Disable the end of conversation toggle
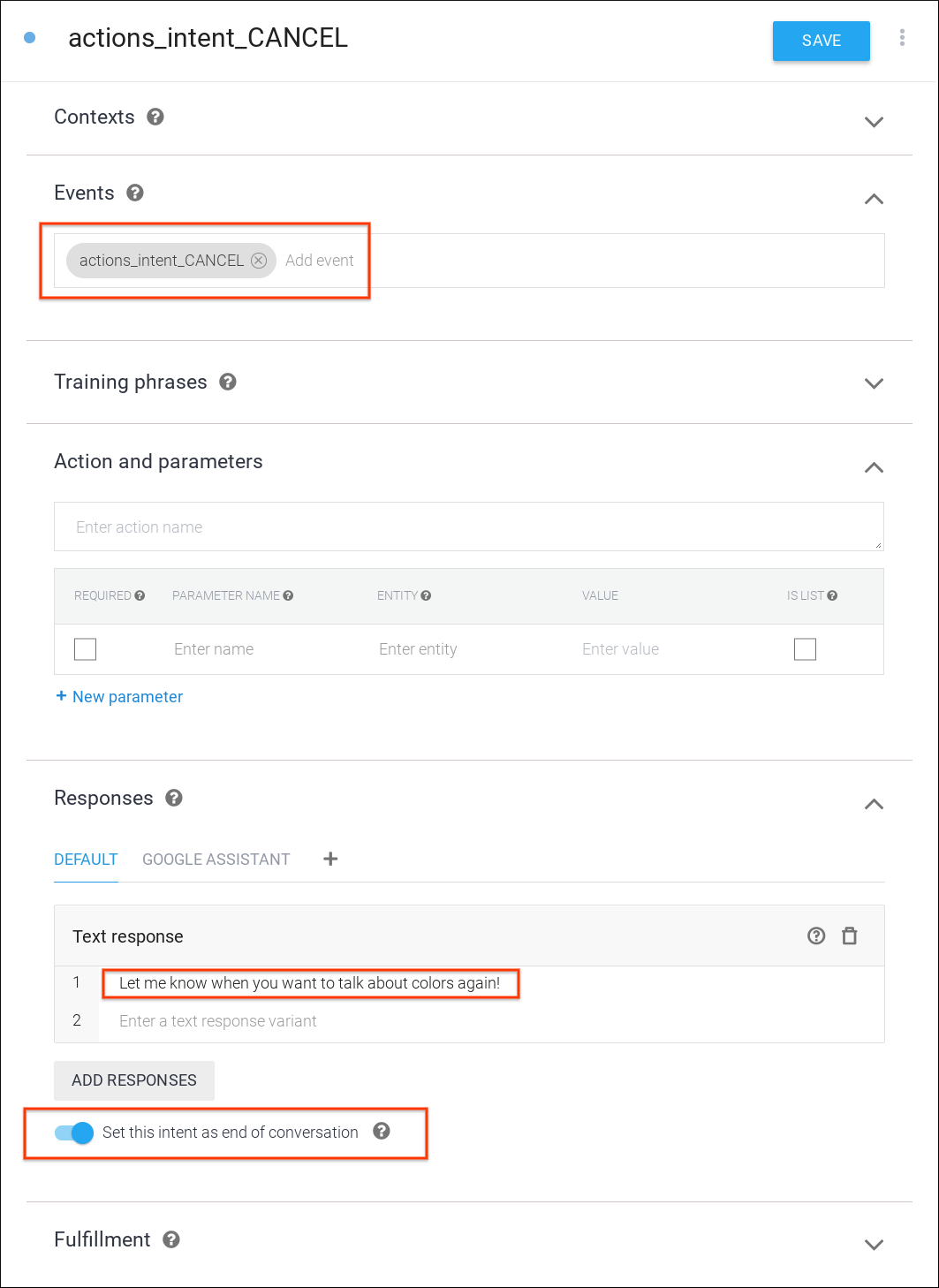This screenshot has height=1288, width=939. click(74, 1133)
